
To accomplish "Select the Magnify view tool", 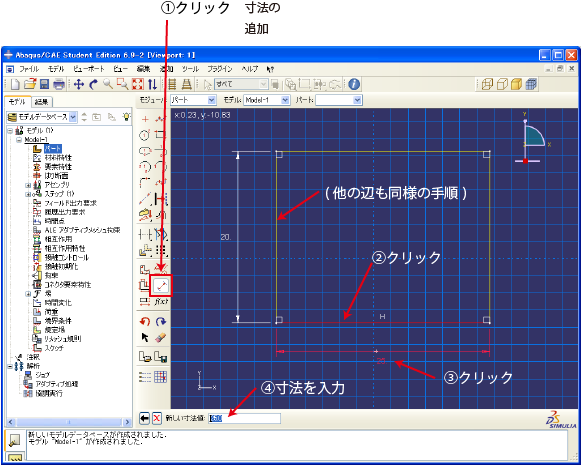I will click(x=108, y=84).
